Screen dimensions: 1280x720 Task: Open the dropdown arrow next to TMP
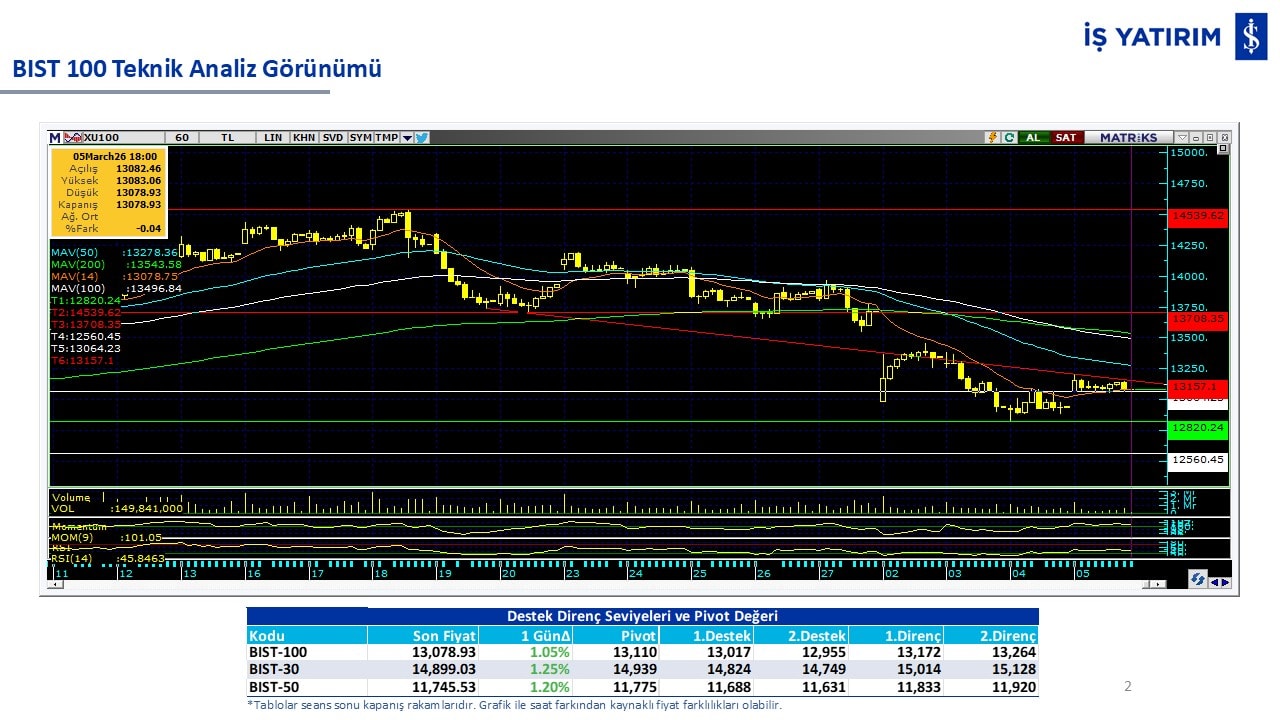(x=407, y=137)
